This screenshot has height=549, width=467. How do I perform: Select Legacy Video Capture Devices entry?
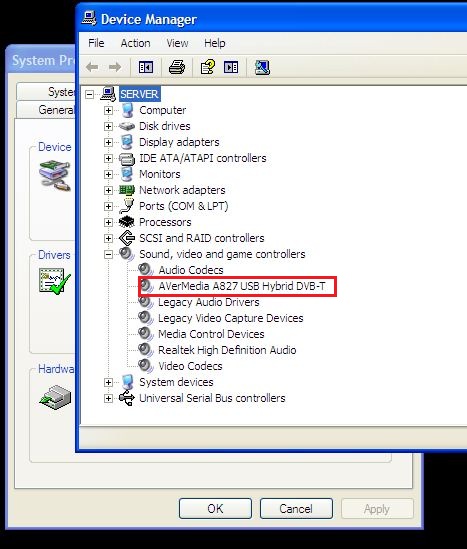(231, 318)
